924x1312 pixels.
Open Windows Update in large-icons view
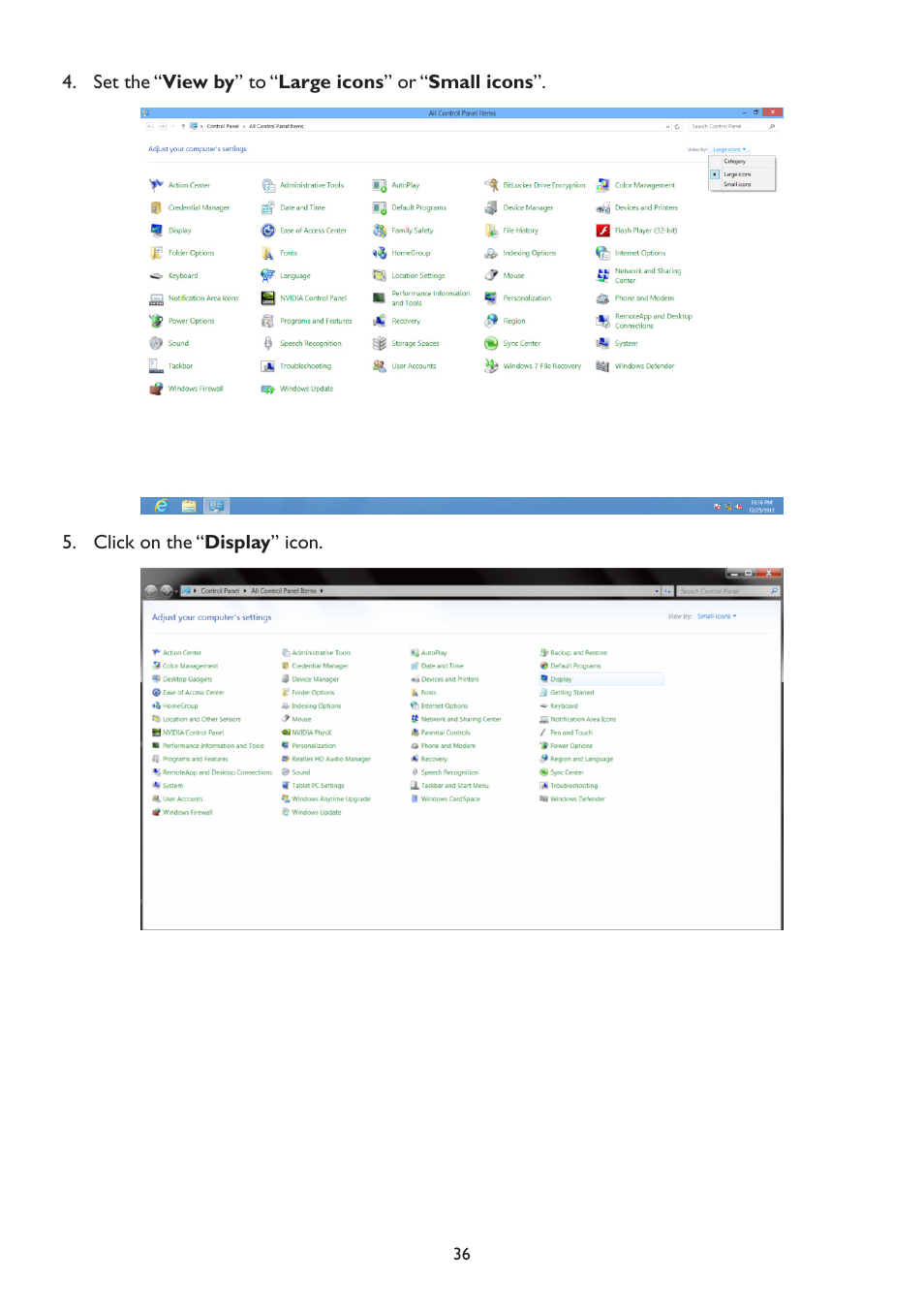(x=297, y=389)
